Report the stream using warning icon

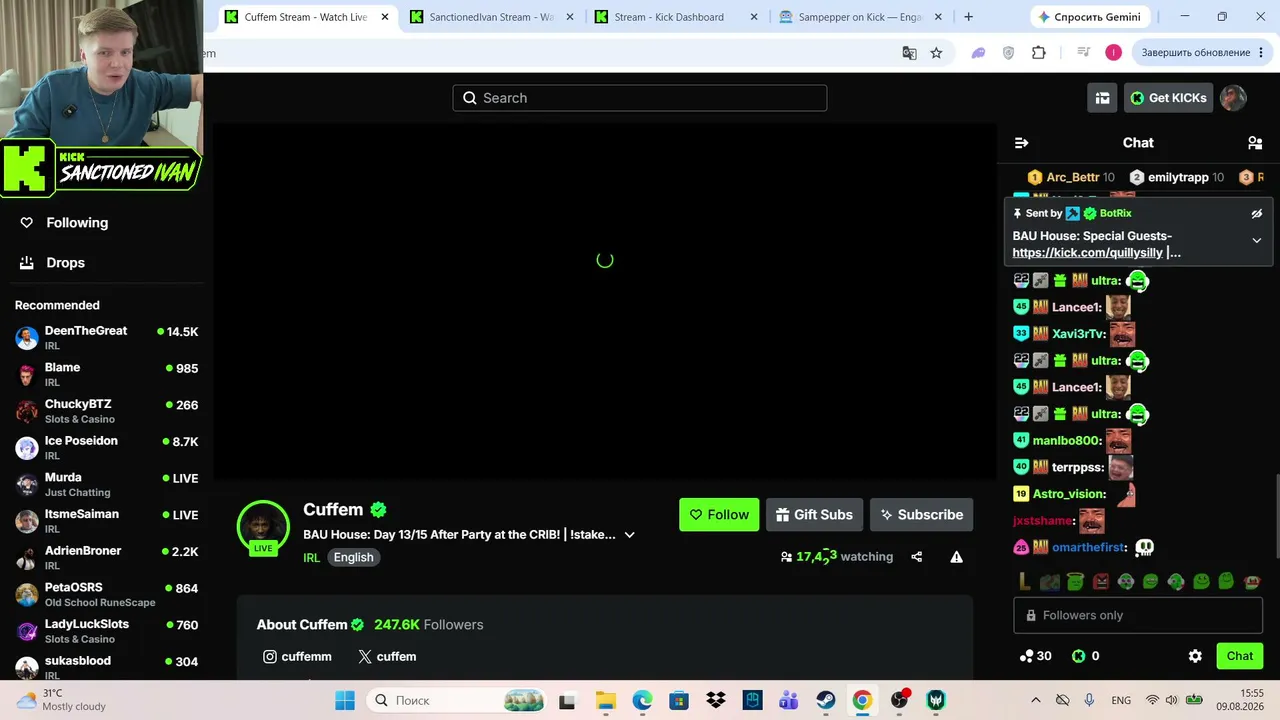click(957, 557)
